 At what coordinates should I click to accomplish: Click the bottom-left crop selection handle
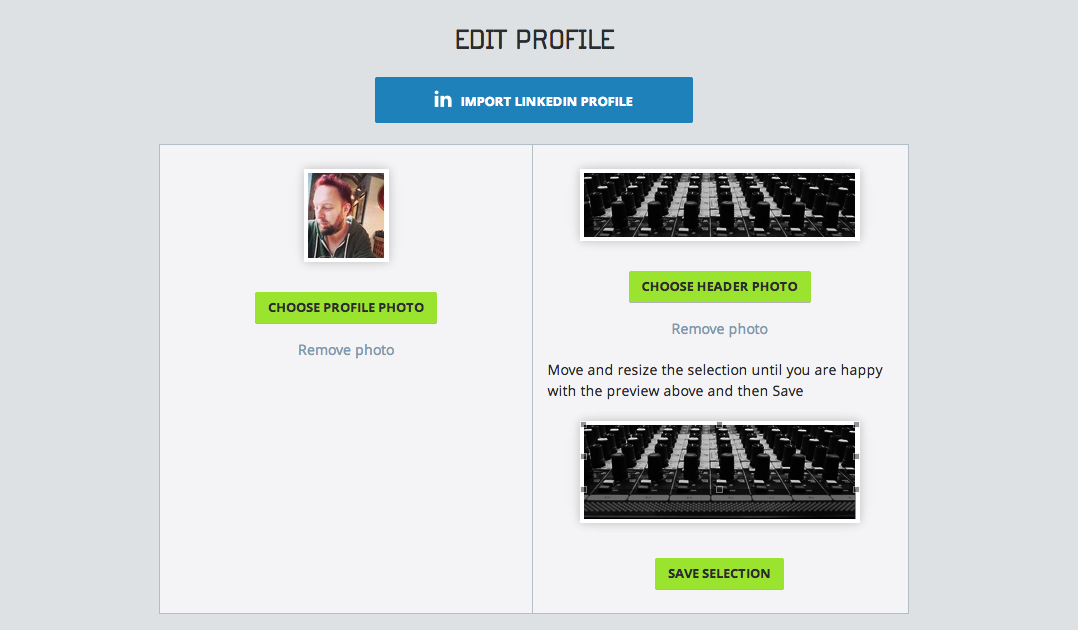tap(584, 489)
